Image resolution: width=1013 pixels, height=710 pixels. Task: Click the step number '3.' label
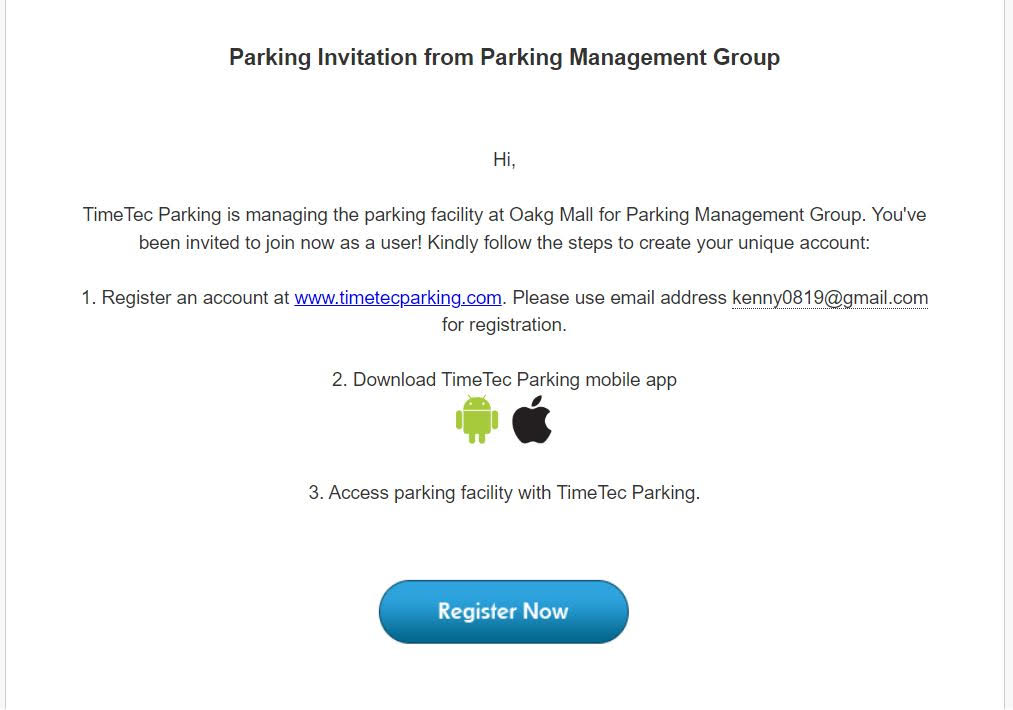(316, 493)
